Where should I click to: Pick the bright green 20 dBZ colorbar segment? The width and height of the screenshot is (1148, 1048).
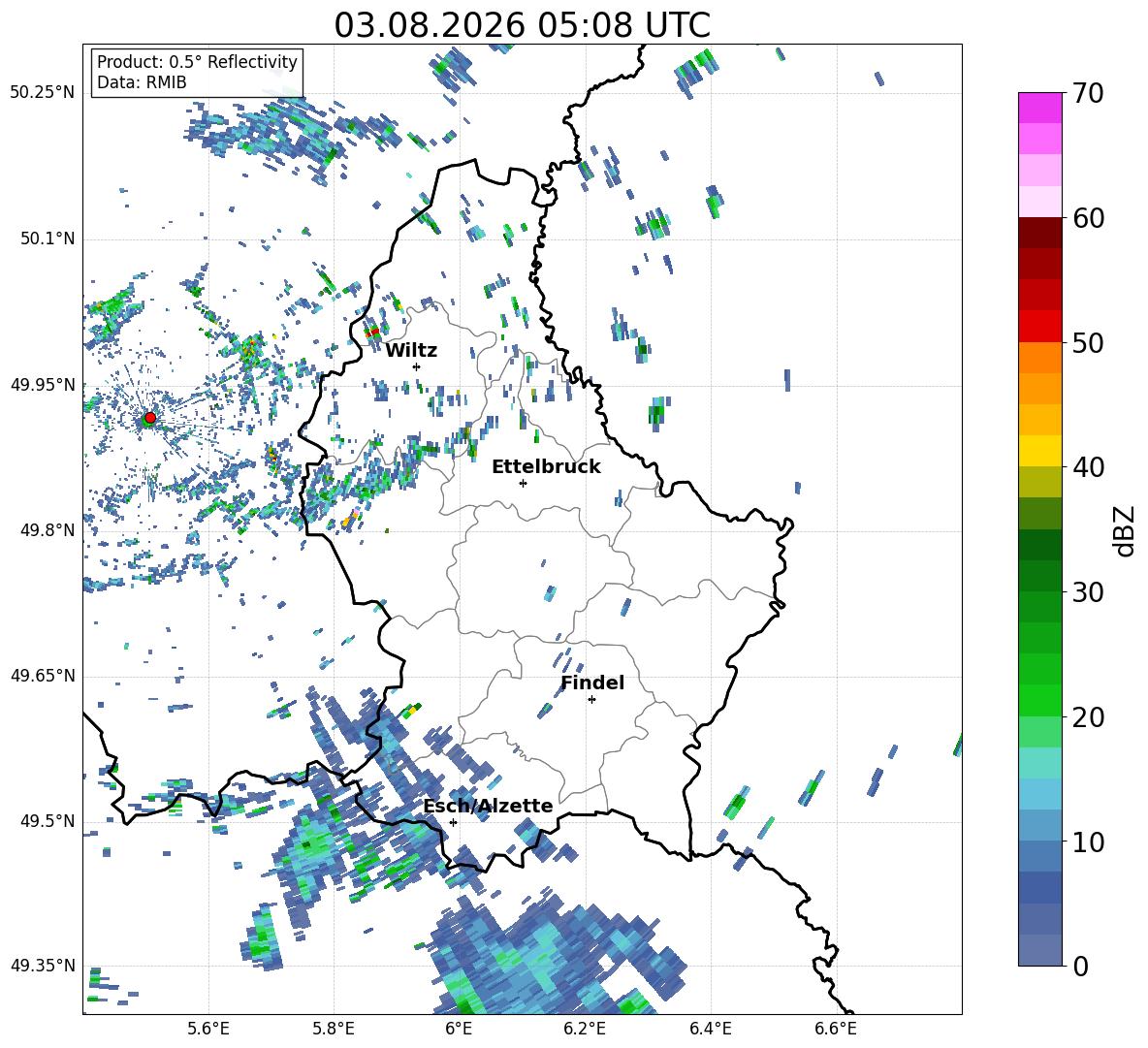pos(1040,700)
